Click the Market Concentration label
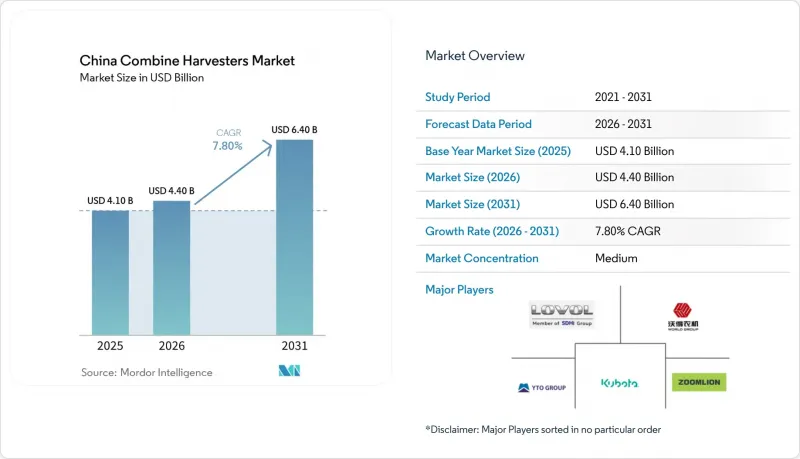 click(482, 258)
